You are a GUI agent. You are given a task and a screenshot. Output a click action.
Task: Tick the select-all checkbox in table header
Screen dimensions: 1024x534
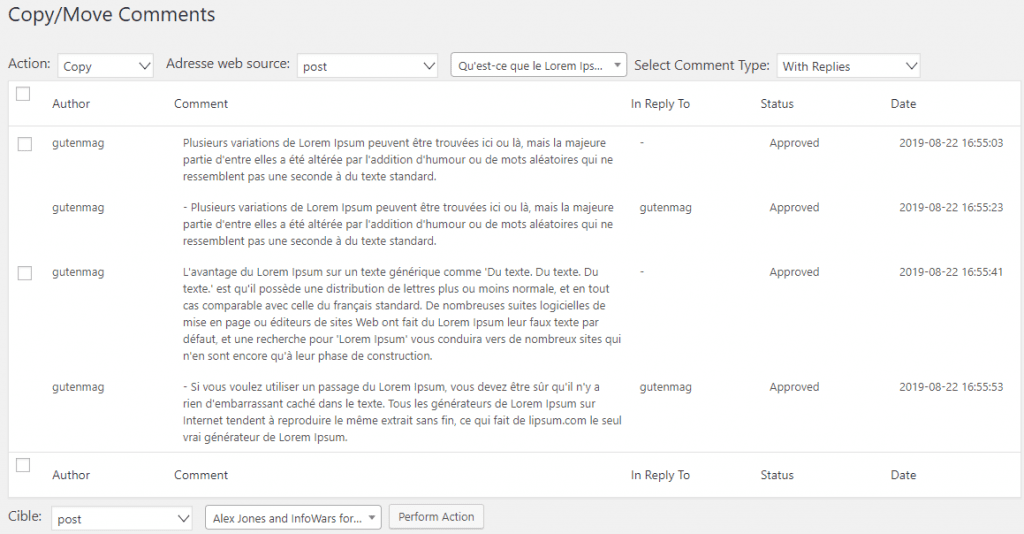[23, 94]
